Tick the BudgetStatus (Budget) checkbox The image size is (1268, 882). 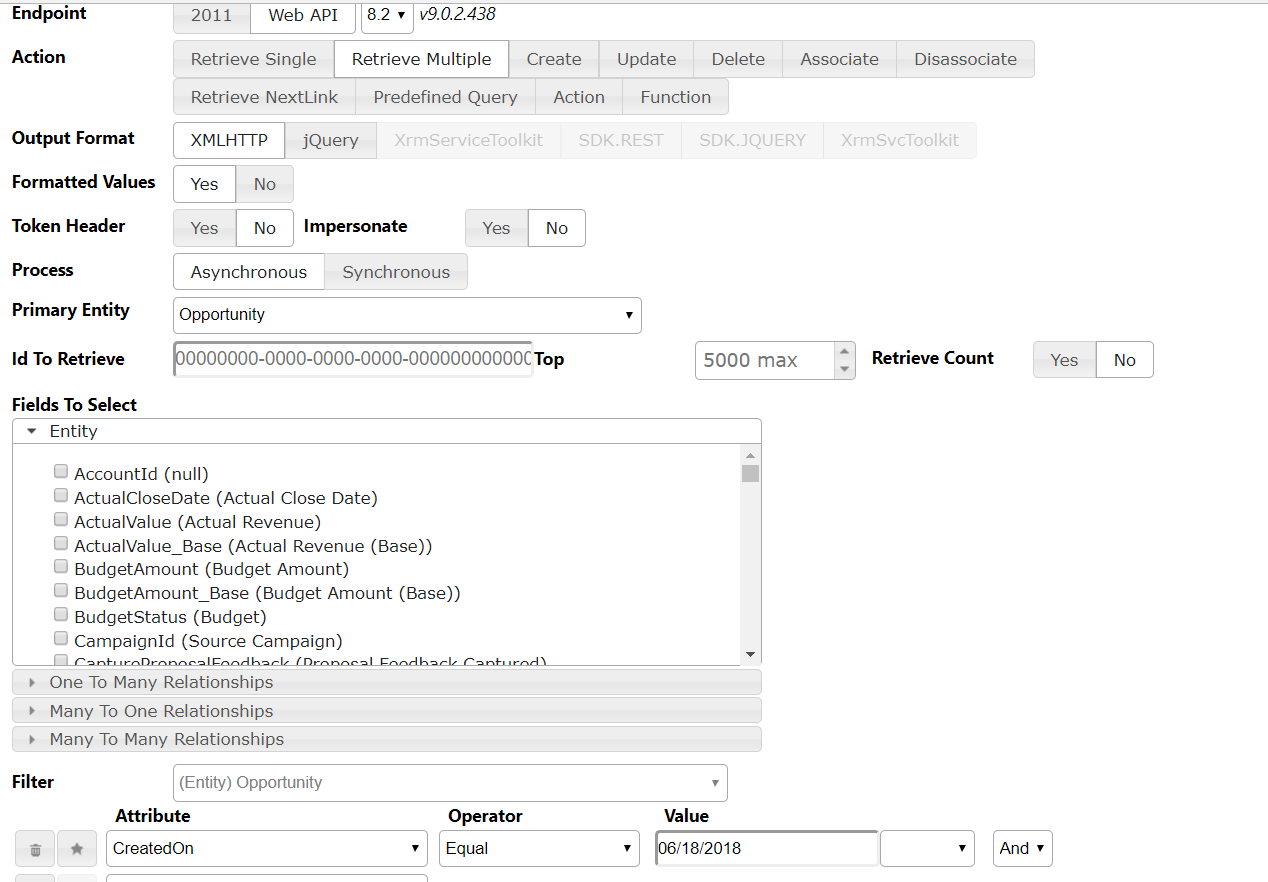click(62, 615)
